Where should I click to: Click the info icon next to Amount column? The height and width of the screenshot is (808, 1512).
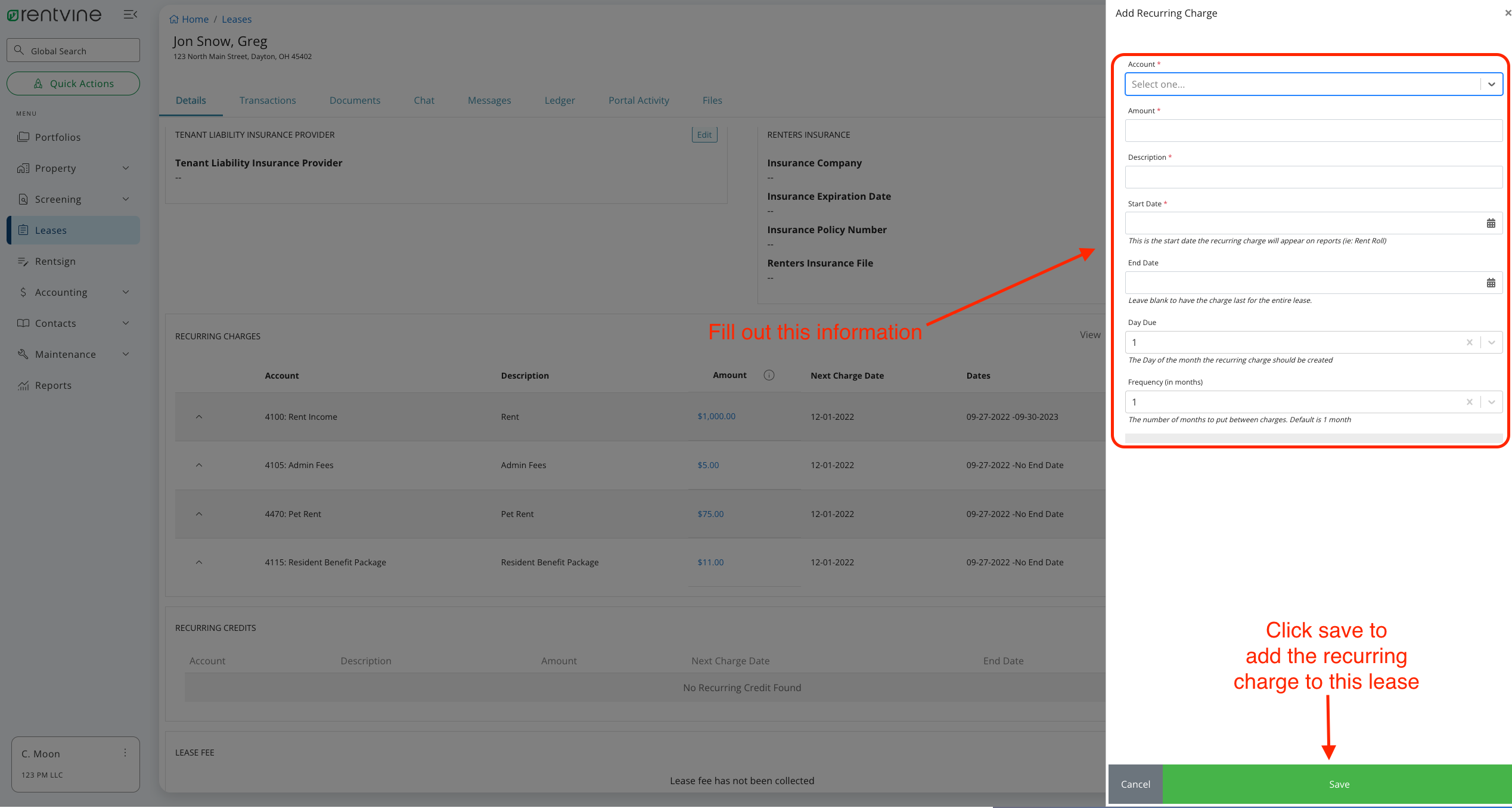pyautogui.click(x=769, y=375)
